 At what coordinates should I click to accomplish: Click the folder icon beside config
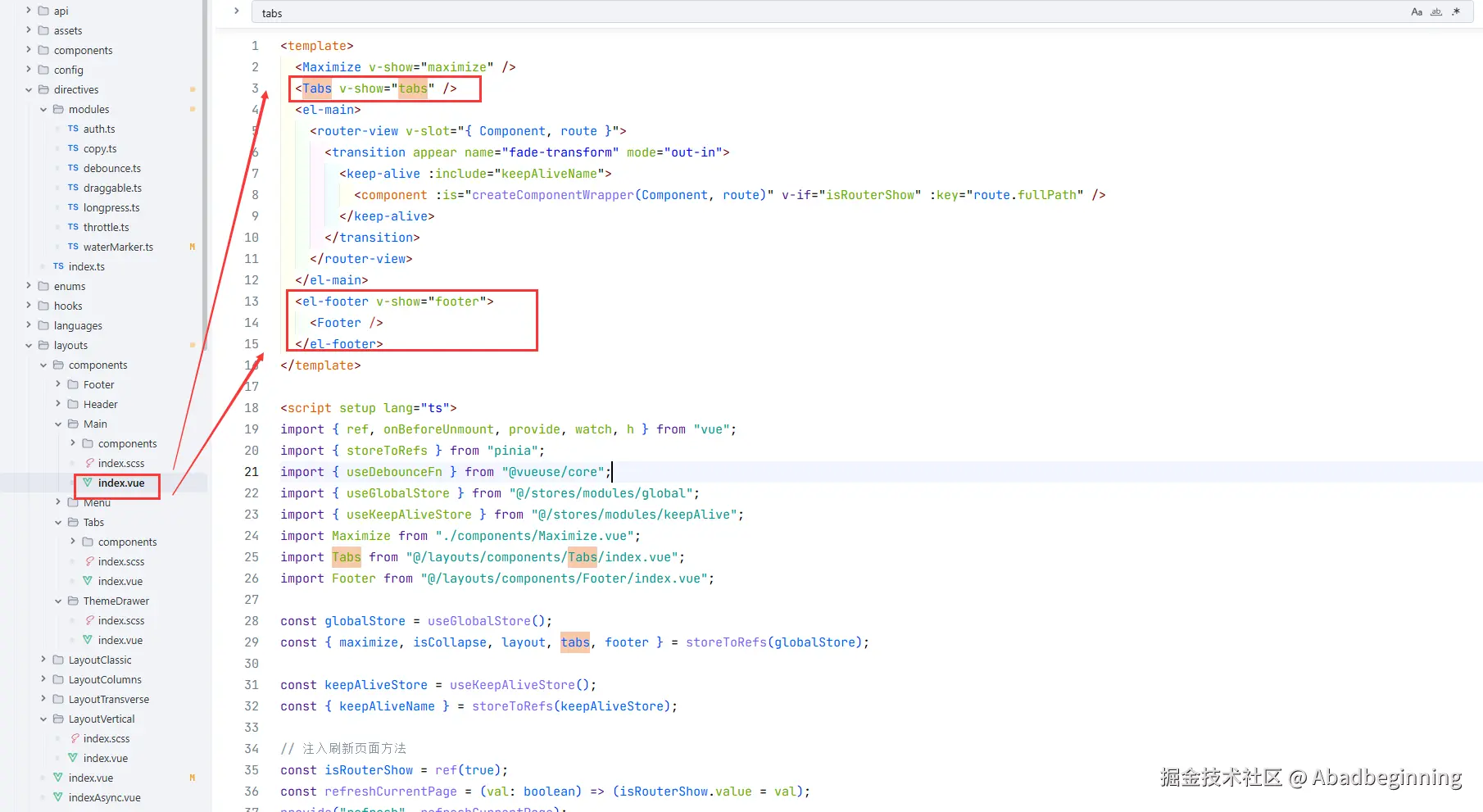click(43, 70)
